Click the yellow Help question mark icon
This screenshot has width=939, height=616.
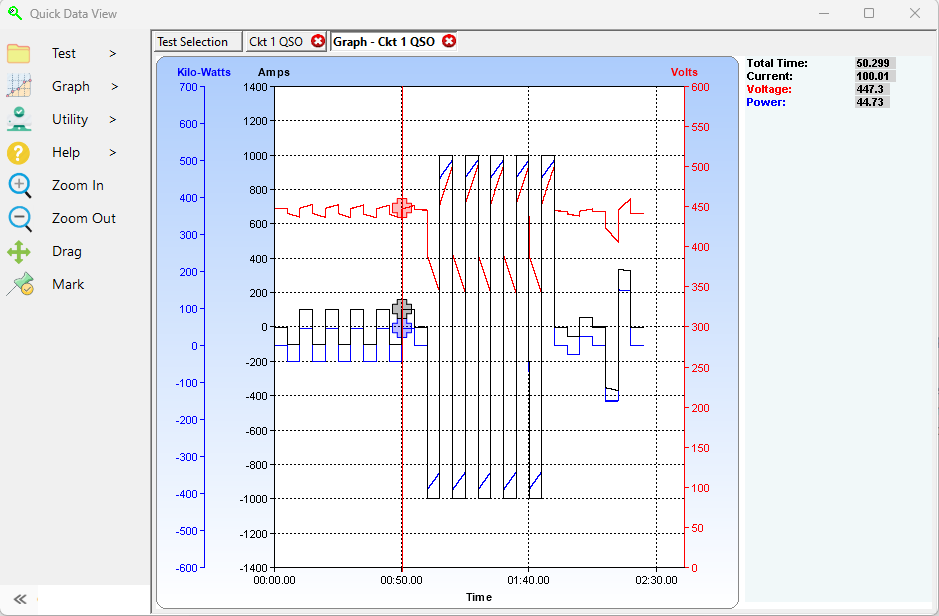tap(19, 152)
